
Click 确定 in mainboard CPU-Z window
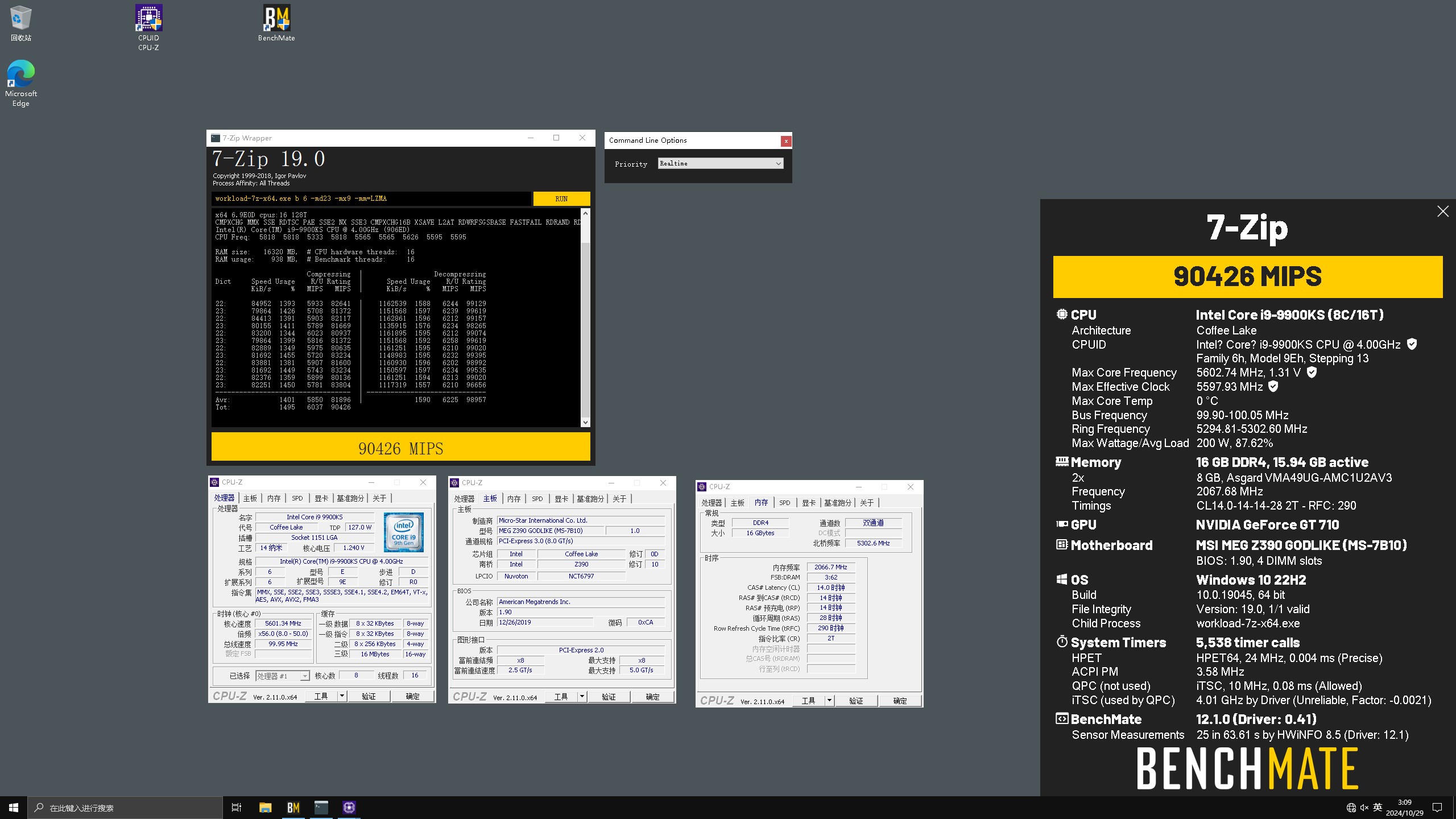[x=652, y=697]
